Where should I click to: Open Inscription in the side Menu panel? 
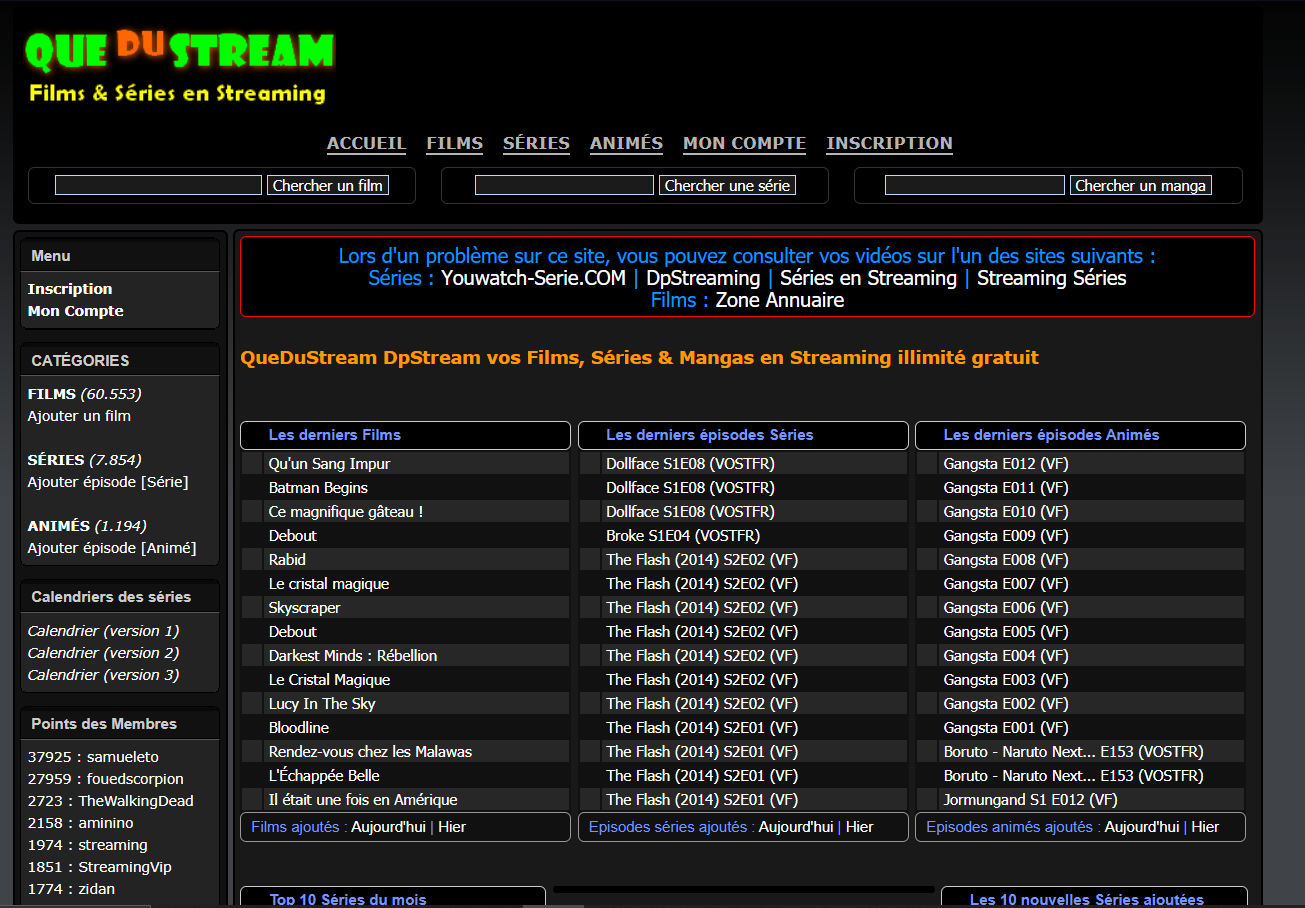coord(70,289)
